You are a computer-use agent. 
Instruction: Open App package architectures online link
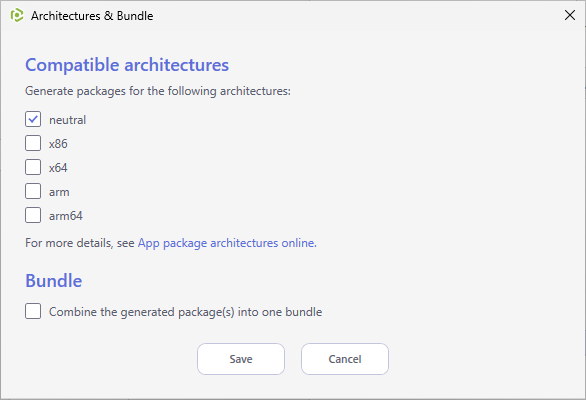point(227,243)
